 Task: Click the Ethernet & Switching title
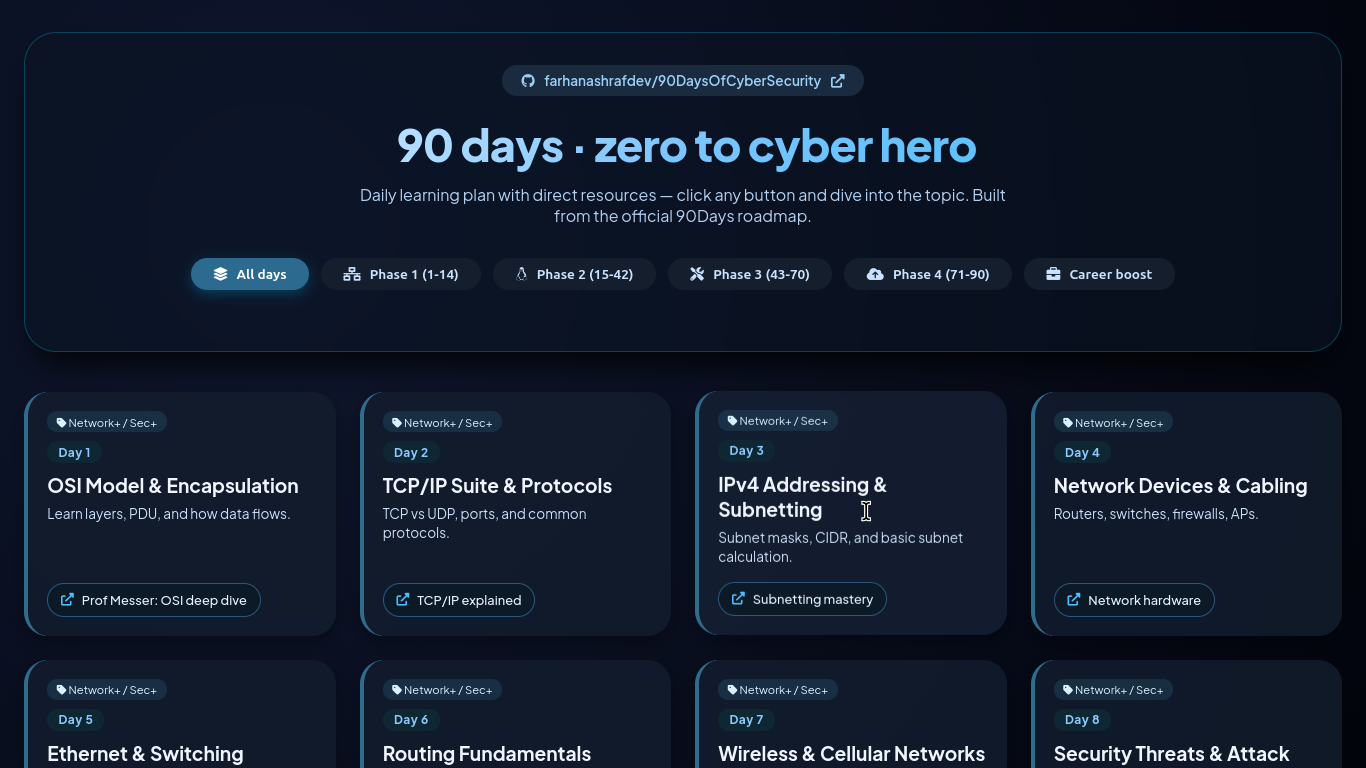tap(145, 754)
